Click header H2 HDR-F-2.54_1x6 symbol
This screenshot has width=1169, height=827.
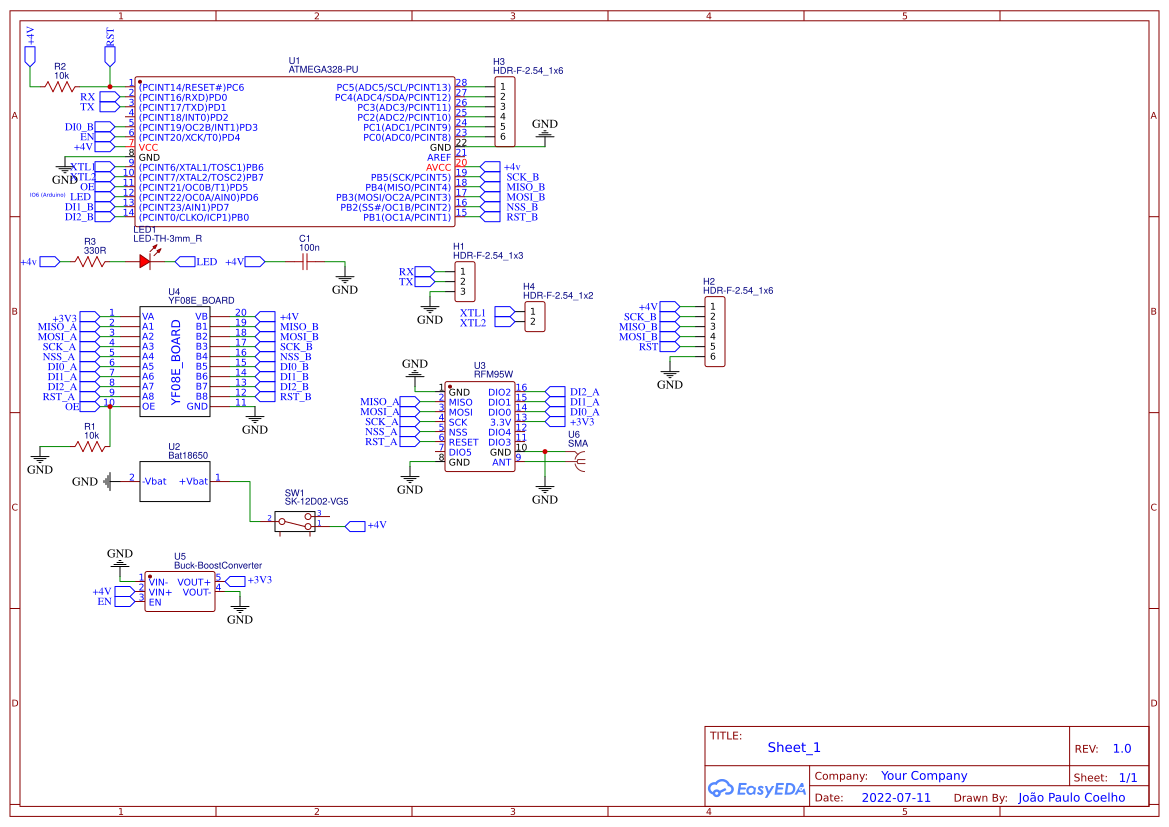(714, 330)
